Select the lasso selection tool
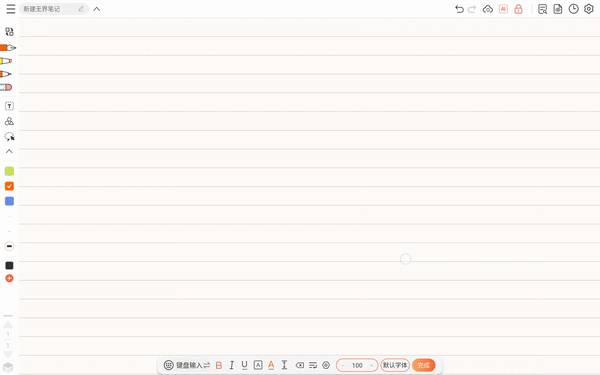This screenshot has width=600, height=375. 9,137
